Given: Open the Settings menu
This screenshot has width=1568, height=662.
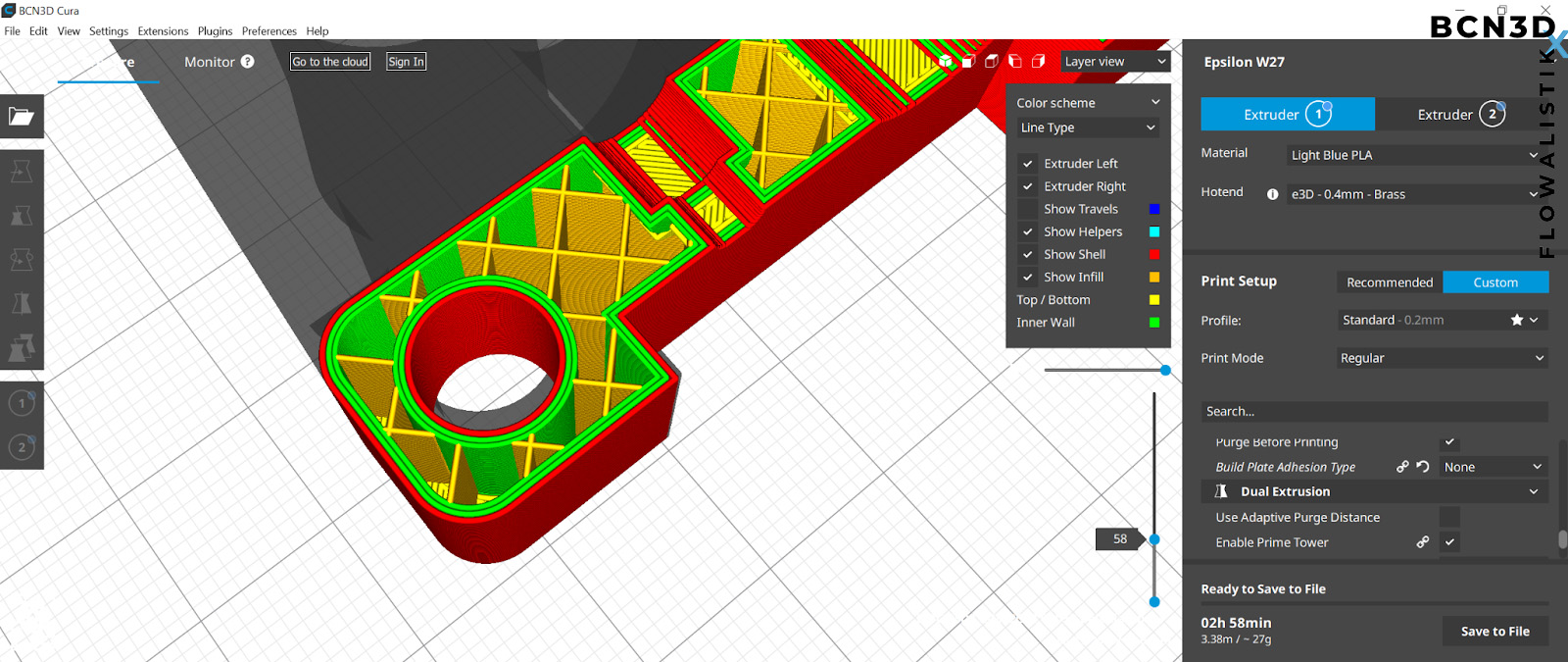Looking at the screenshot, I should point(109,31).
